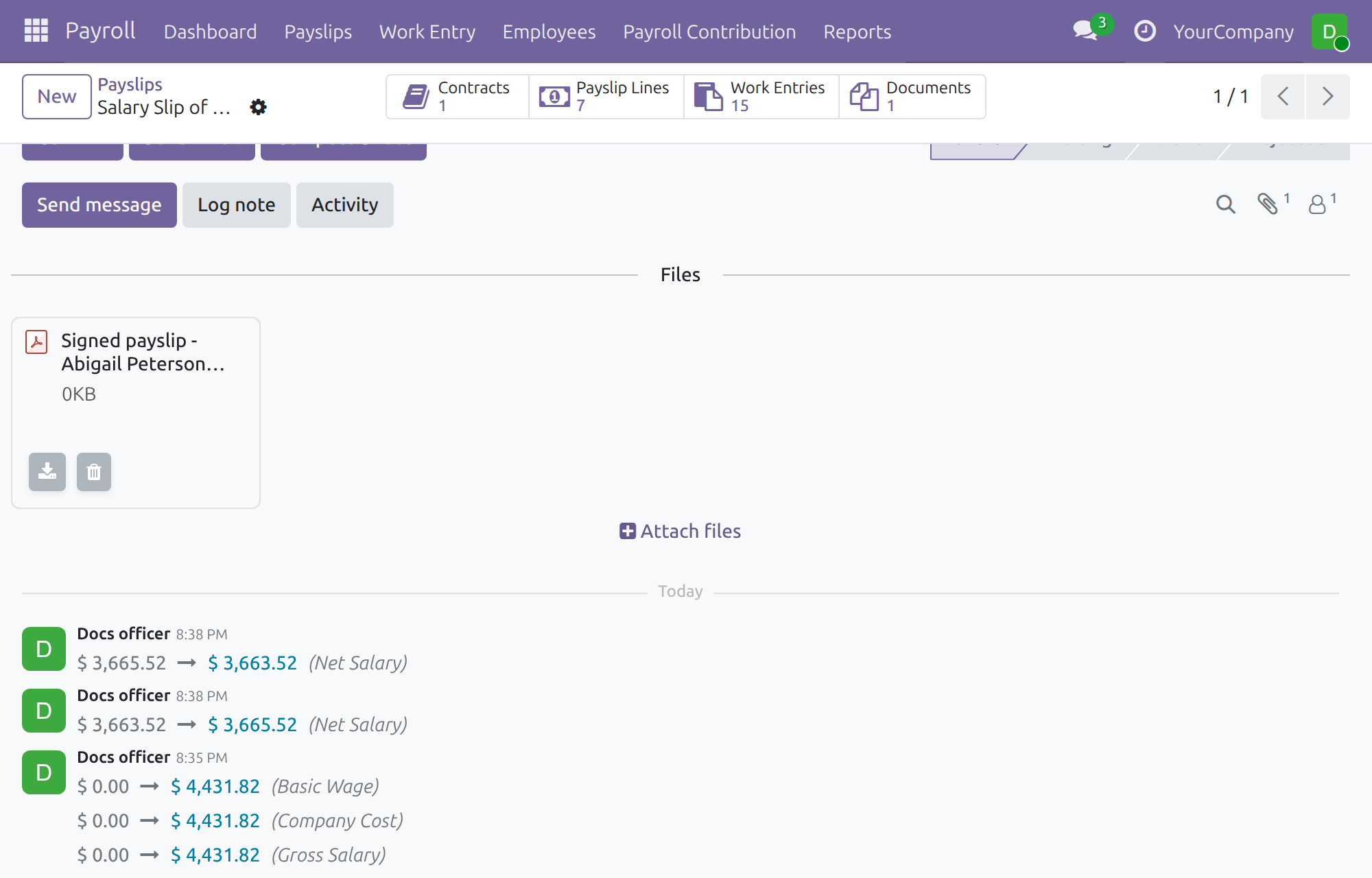This screenshot has height=878, width=1372.
Task: Click the $ 4,431.82 Gross Salary value
Action: pos(215,855)
